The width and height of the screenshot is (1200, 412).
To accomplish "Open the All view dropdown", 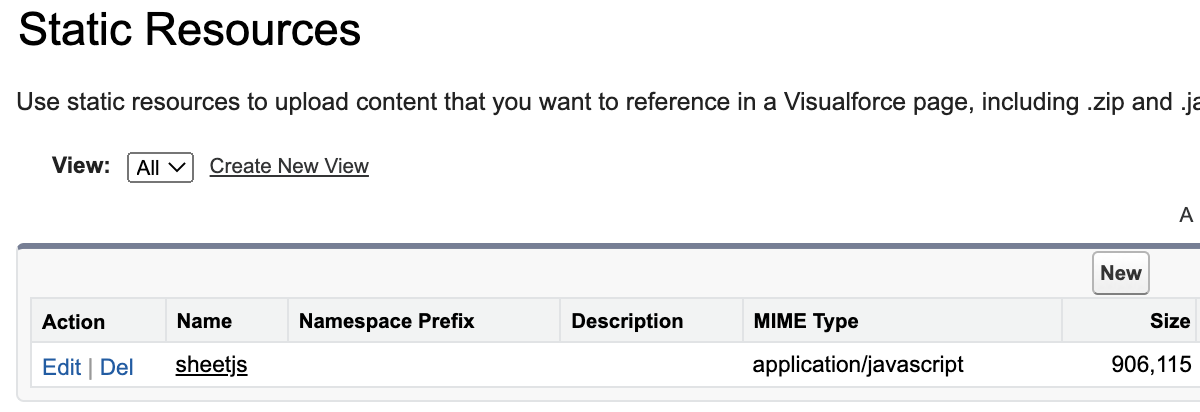I will click(x=160, y=167).
